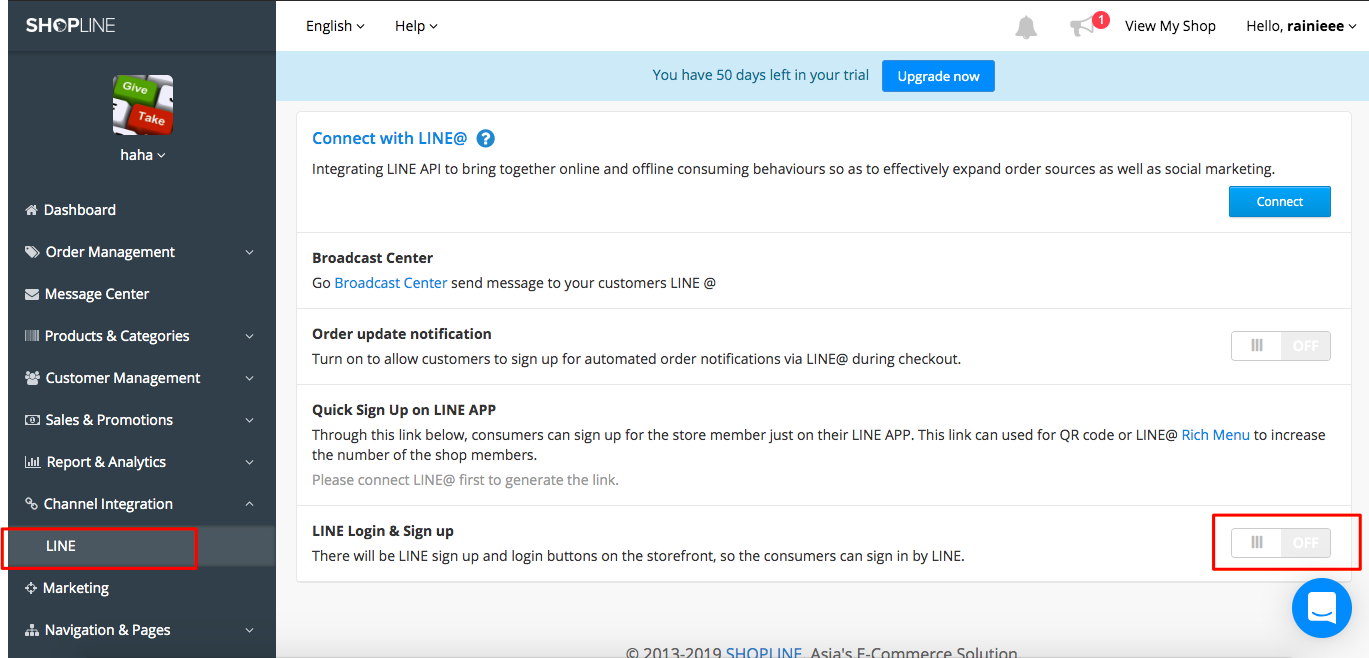Click the Channel Integration share icon
Image resolution: width=1369 pixels, height=658 pixels.
(31, 504)
